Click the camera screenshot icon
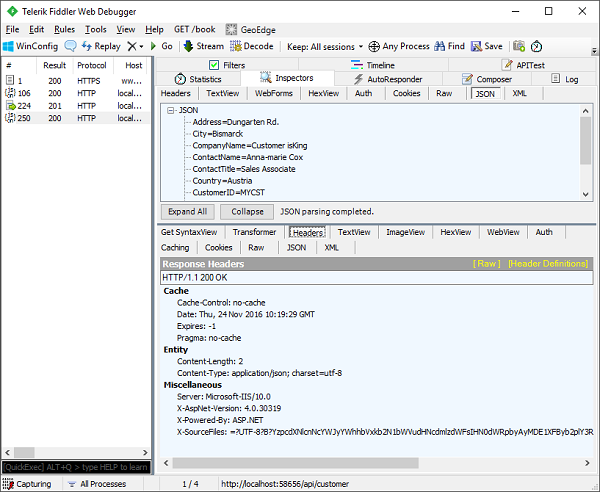 [519, 46]
